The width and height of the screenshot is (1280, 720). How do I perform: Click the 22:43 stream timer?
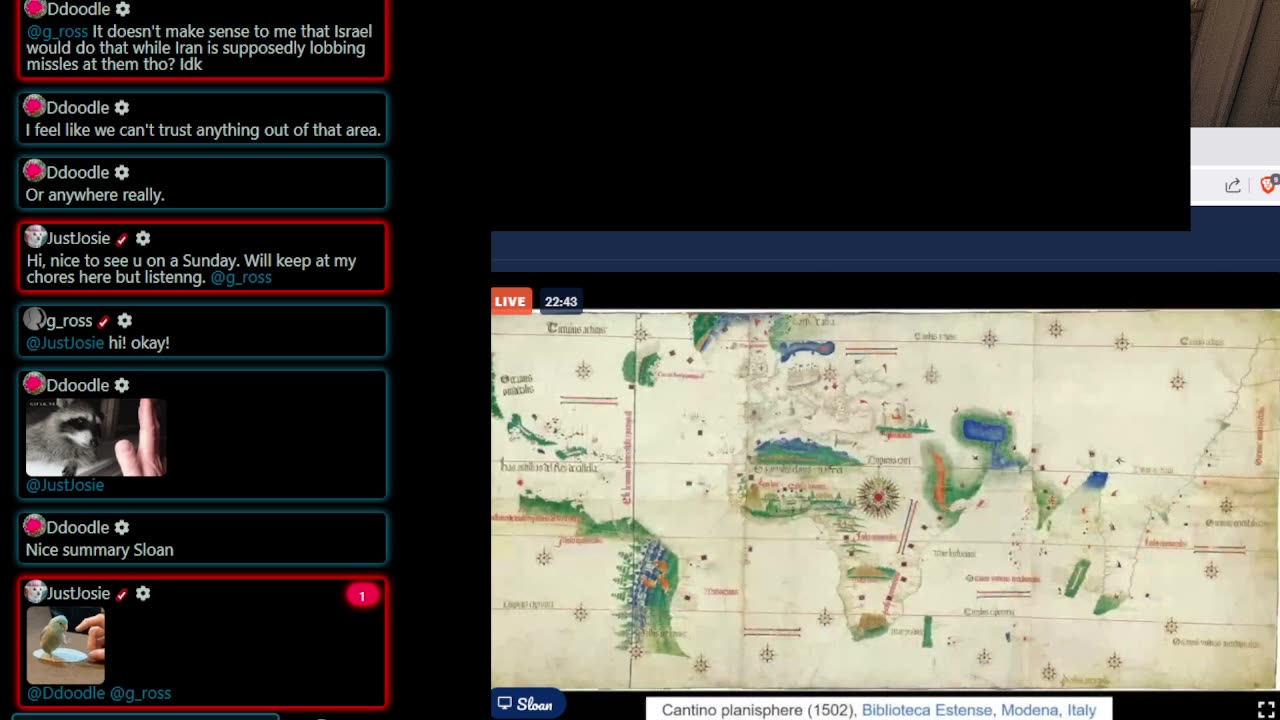[561, 301]
